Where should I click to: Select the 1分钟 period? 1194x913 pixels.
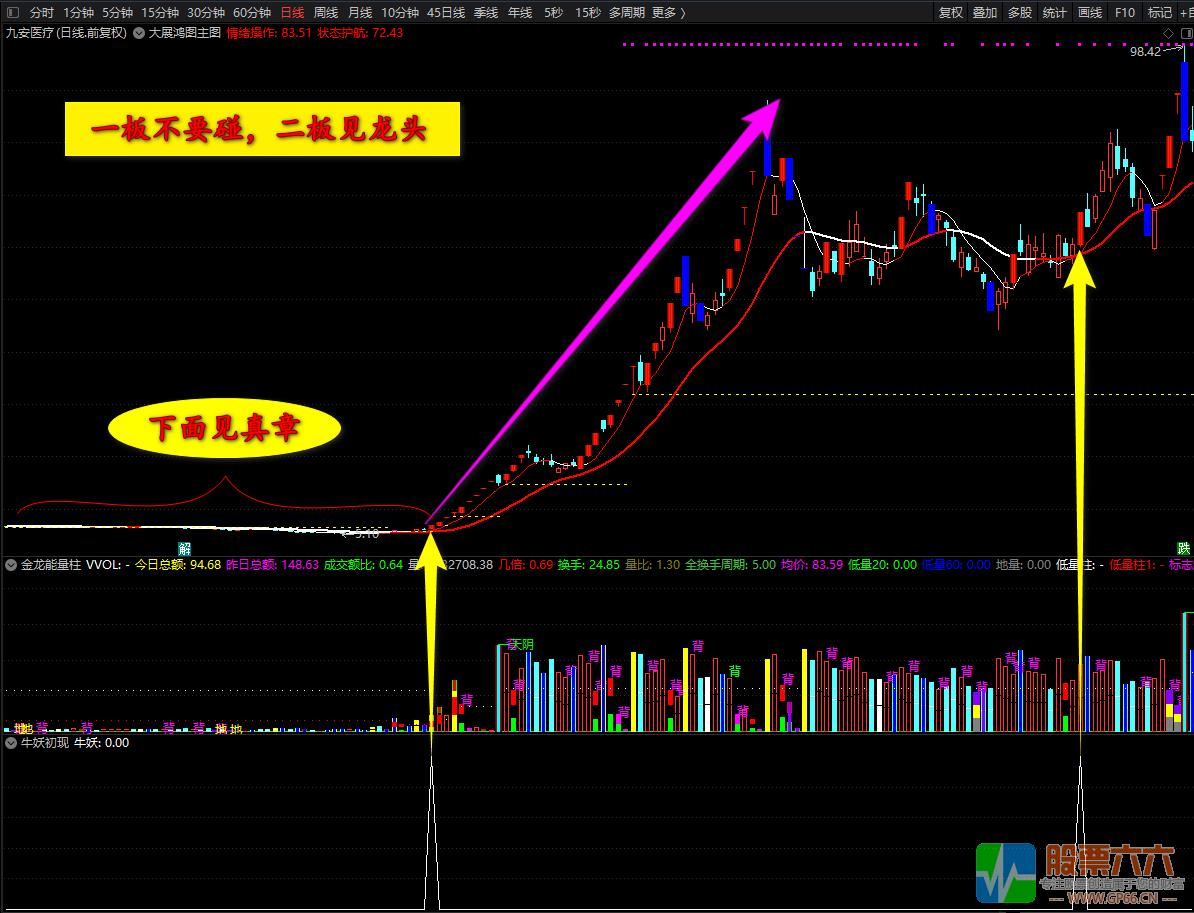(78, 12)
